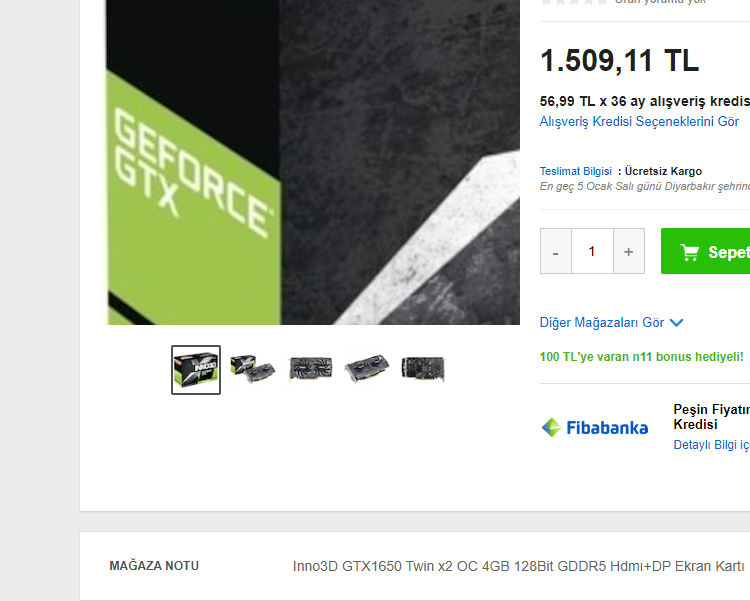Viewport: 750px width, 601px height.
Task: Click the green Sepete add-to-cart button
Action: click(706, 251)
